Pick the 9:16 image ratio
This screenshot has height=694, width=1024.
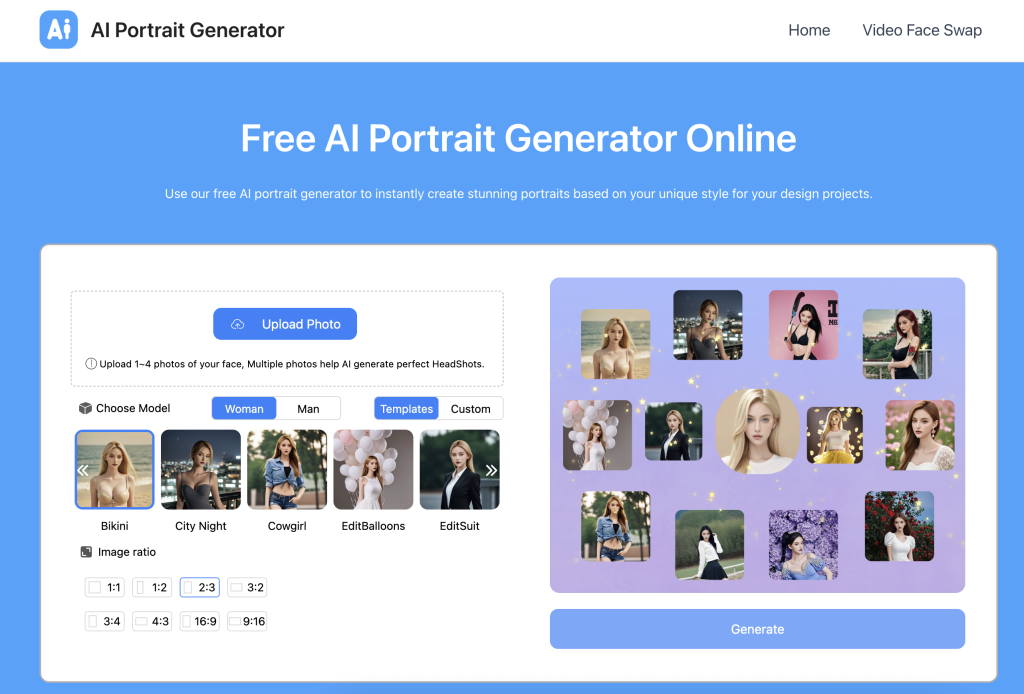247,621
